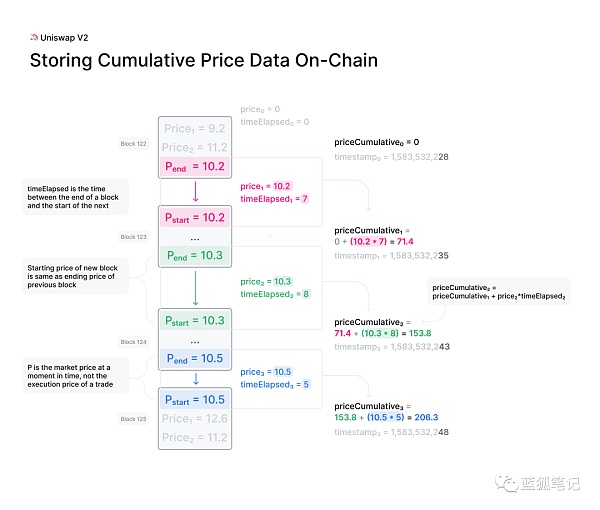This screenshot has width=600, height=510.
Task: Select the pink P end = 10.2 box
Action: point(195,167)
